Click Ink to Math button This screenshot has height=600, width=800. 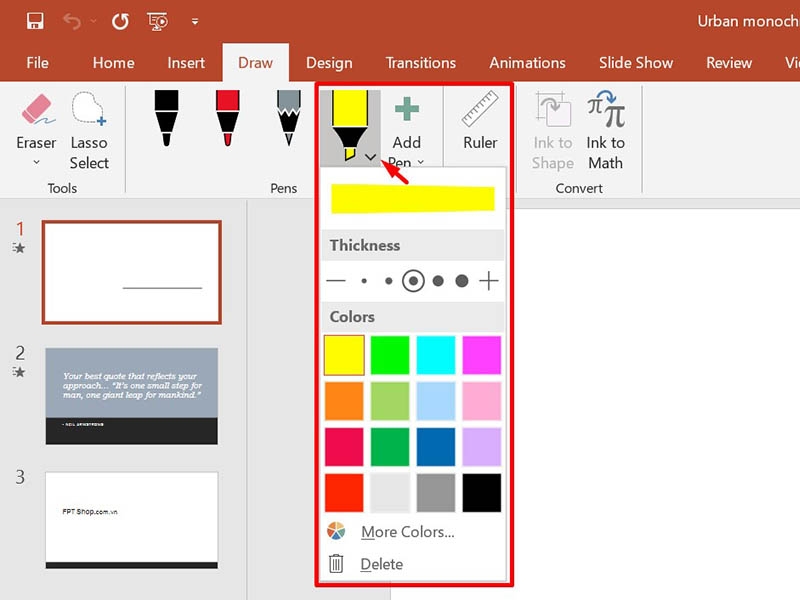(x=606, y=131)
